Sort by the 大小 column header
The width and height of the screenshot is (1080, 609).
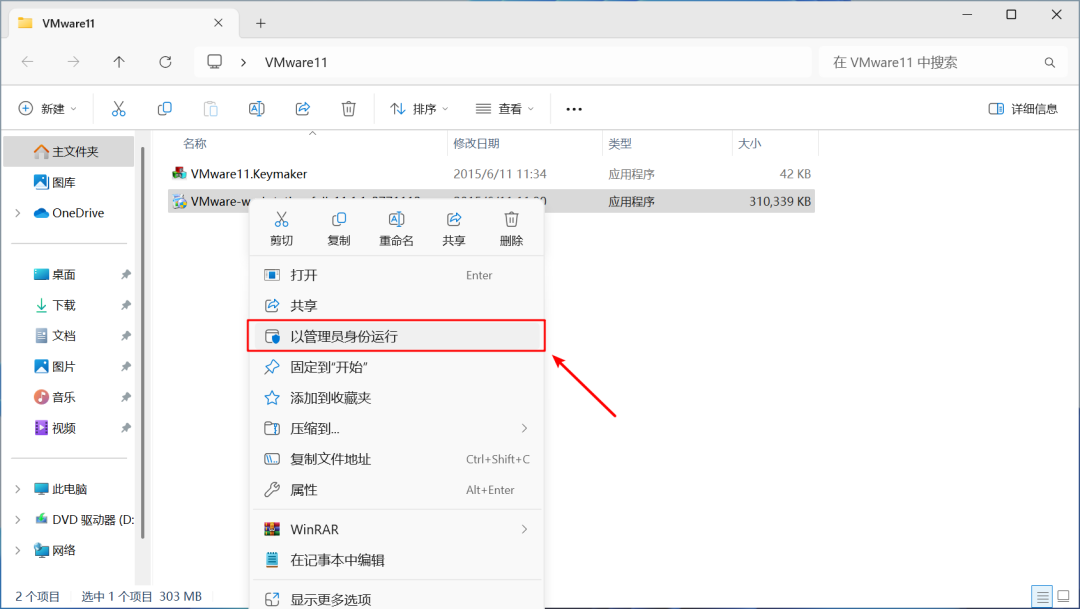click(x=749, y=143)
